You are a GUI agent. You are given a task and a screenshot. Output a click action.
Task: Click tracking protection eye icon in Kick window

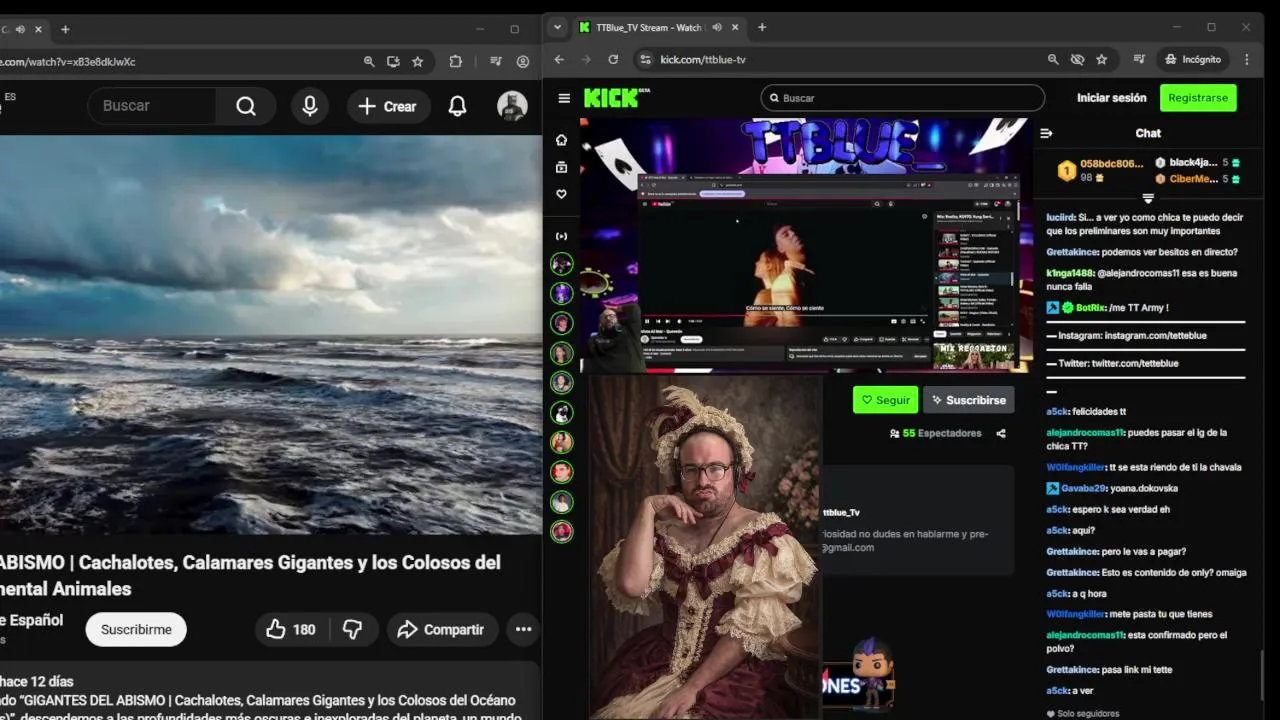click(x=1077, y=60)
